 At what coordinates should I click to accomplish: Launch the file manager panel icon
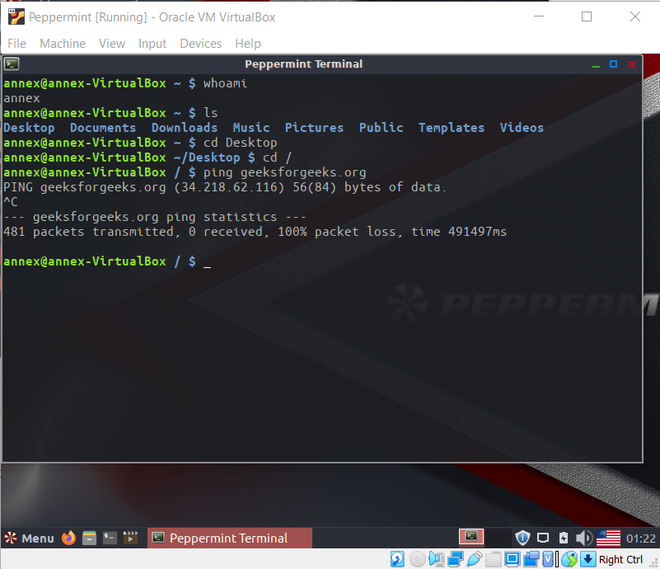[x=89, y=538]
